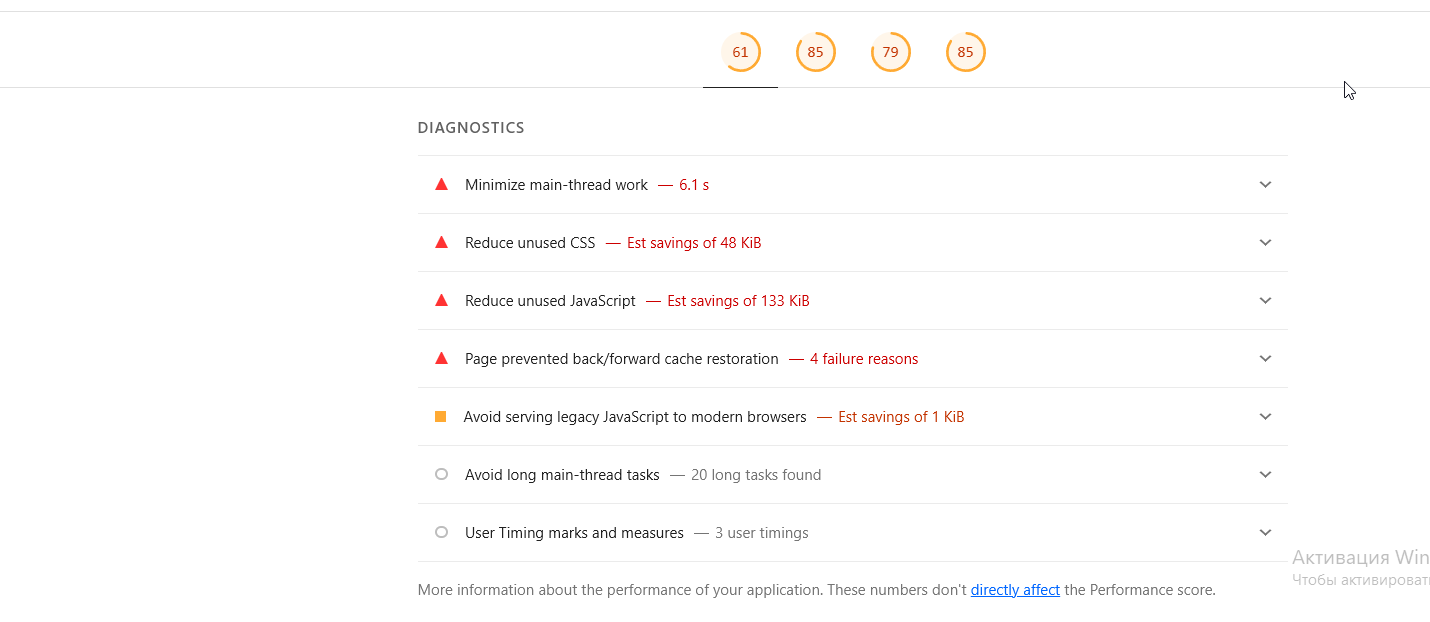Click the red triangle beside back/forward cache audit
1430x622 pixels.
click(441, 358)
